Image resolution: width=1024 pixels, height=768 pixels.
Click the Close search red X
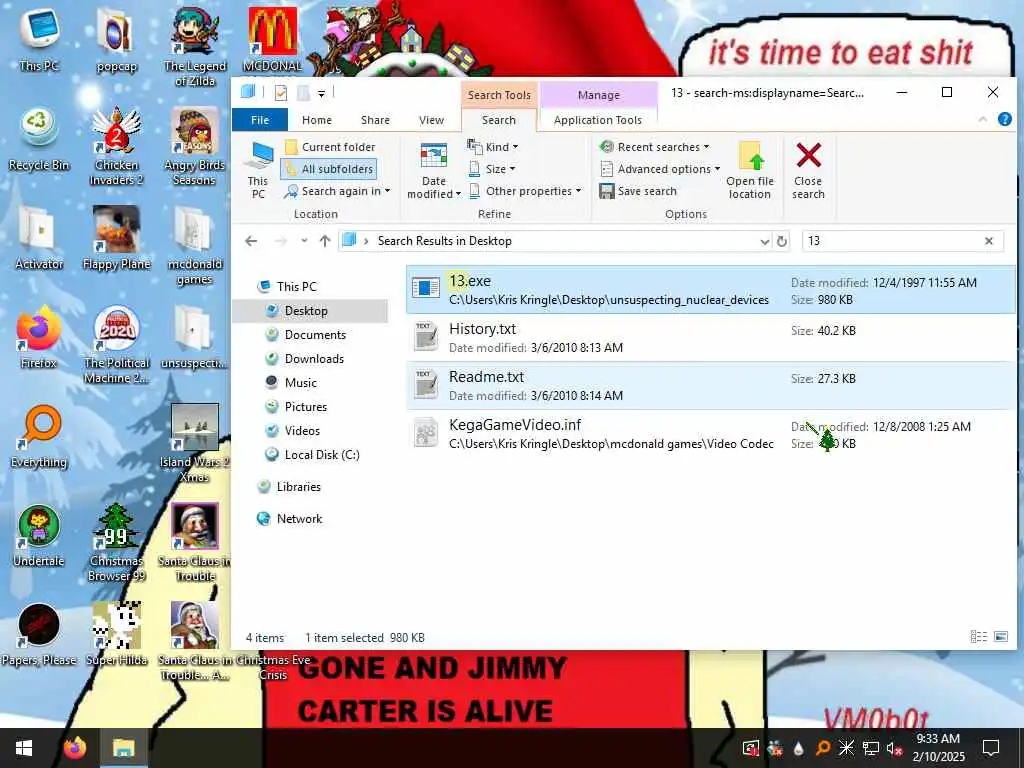[808, 170]
